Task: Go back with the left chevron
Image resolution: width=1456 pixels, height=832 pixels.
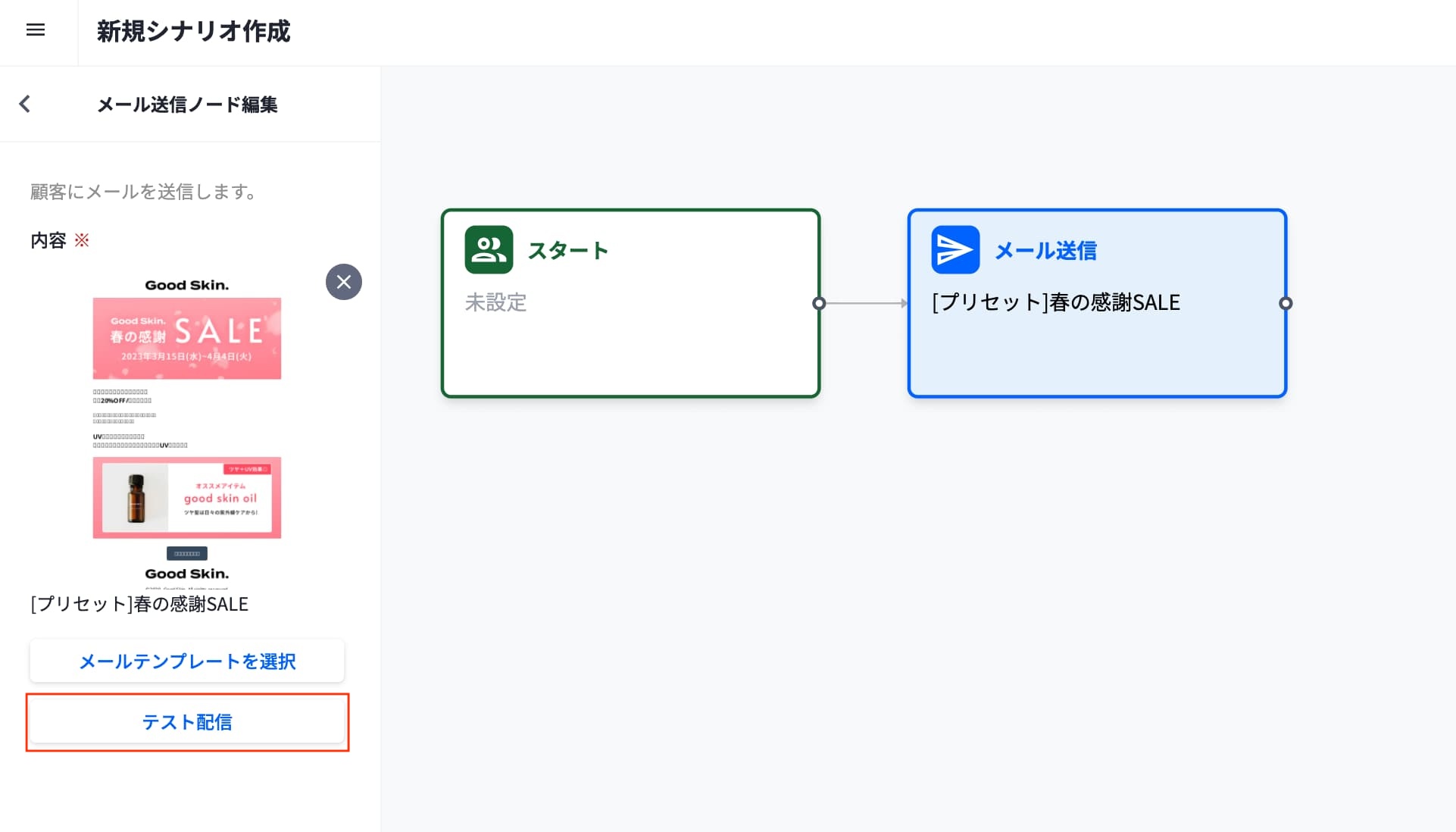Action: (x=25, y=104)
